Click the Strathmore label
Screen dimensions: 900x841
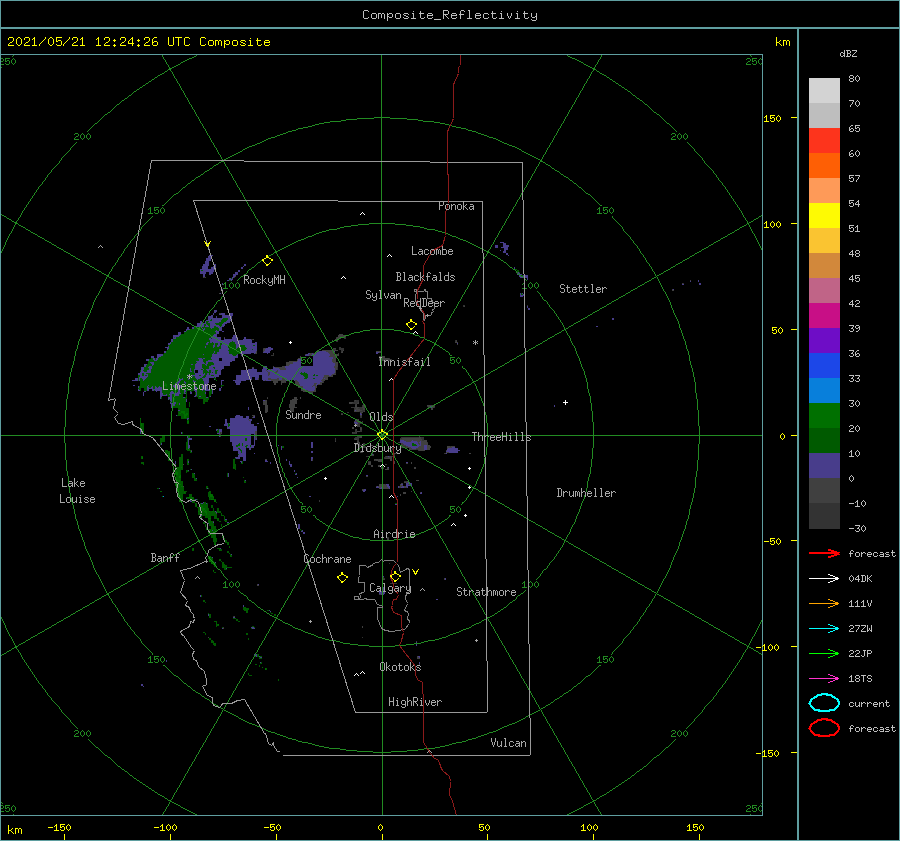click(x=486, y=592)
